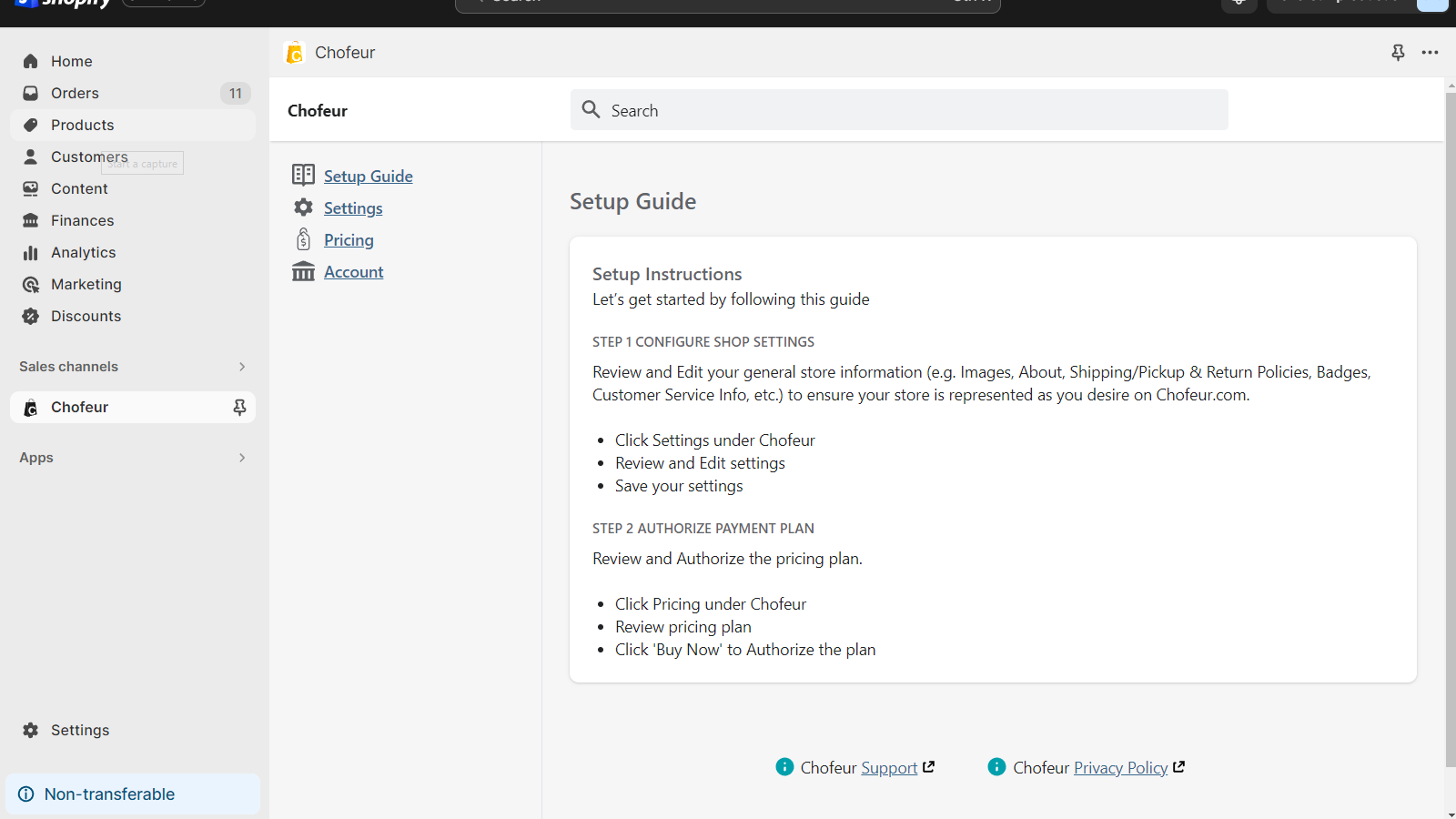The width and height of the screenshot is (1456, 819).
Task: Click the Pricing money bag icon
Action: click(303, 239)
